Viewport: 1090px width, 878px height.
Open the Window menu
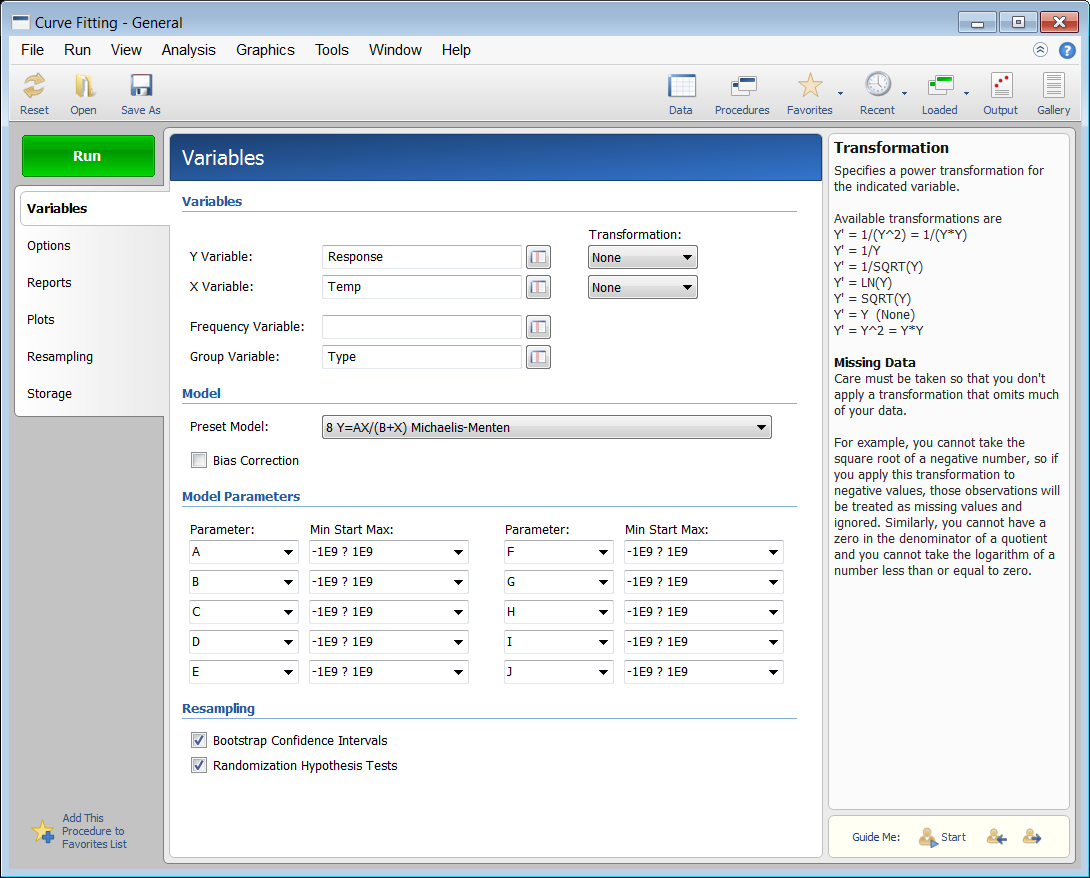(x=395, y=50)
